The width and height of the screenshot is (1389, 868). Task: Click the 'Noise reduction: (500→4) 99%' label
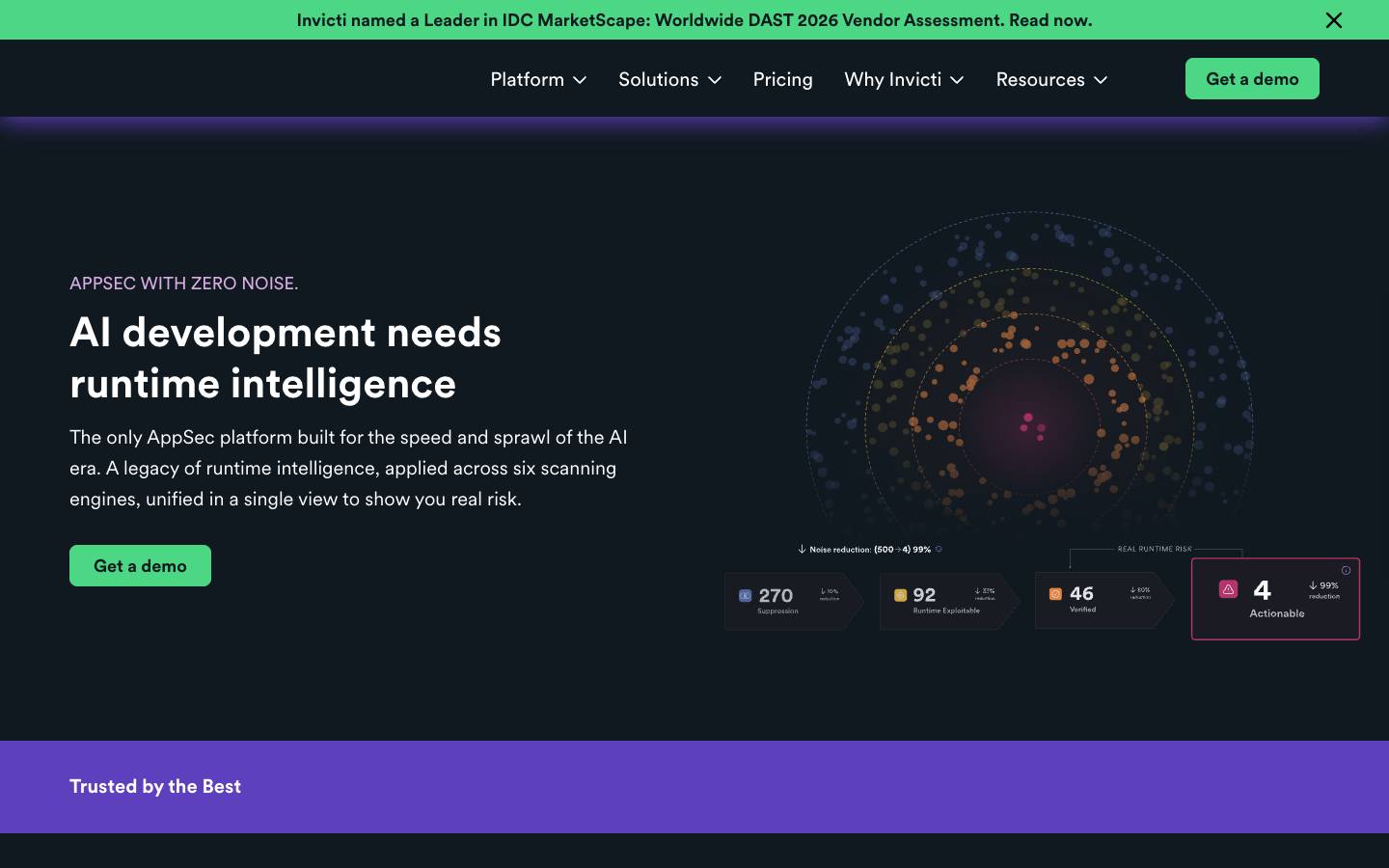pos(870,550)
